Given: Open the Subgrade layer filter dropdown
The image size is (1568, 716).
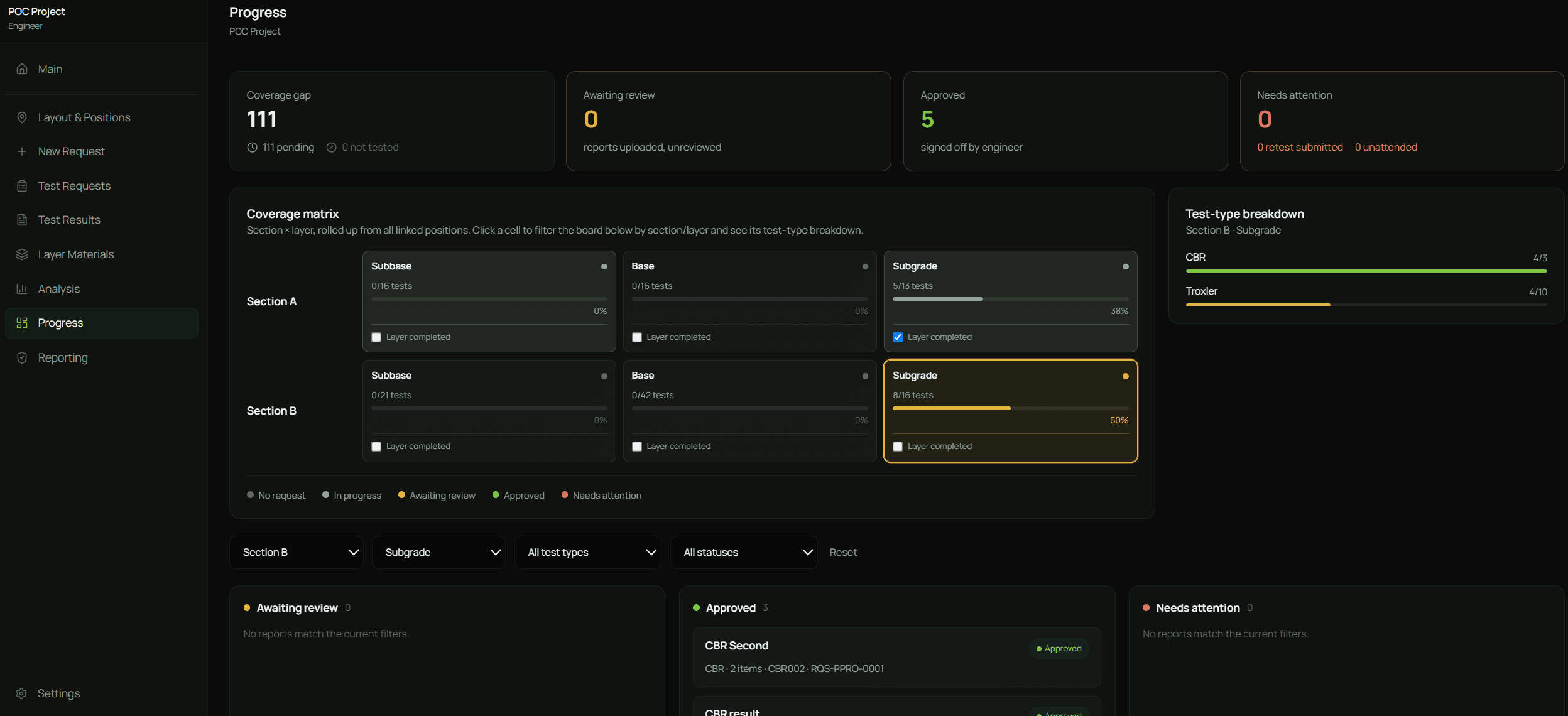Looking at the screenshot, I should 438,553.
